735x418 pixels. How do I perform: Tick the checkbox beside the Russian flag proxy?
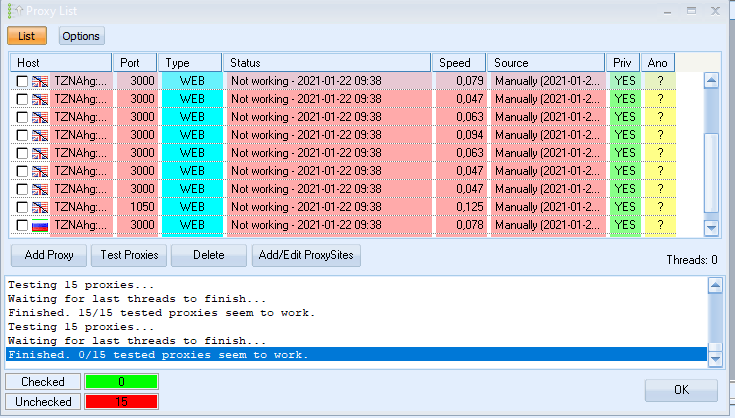click(22, 225)
